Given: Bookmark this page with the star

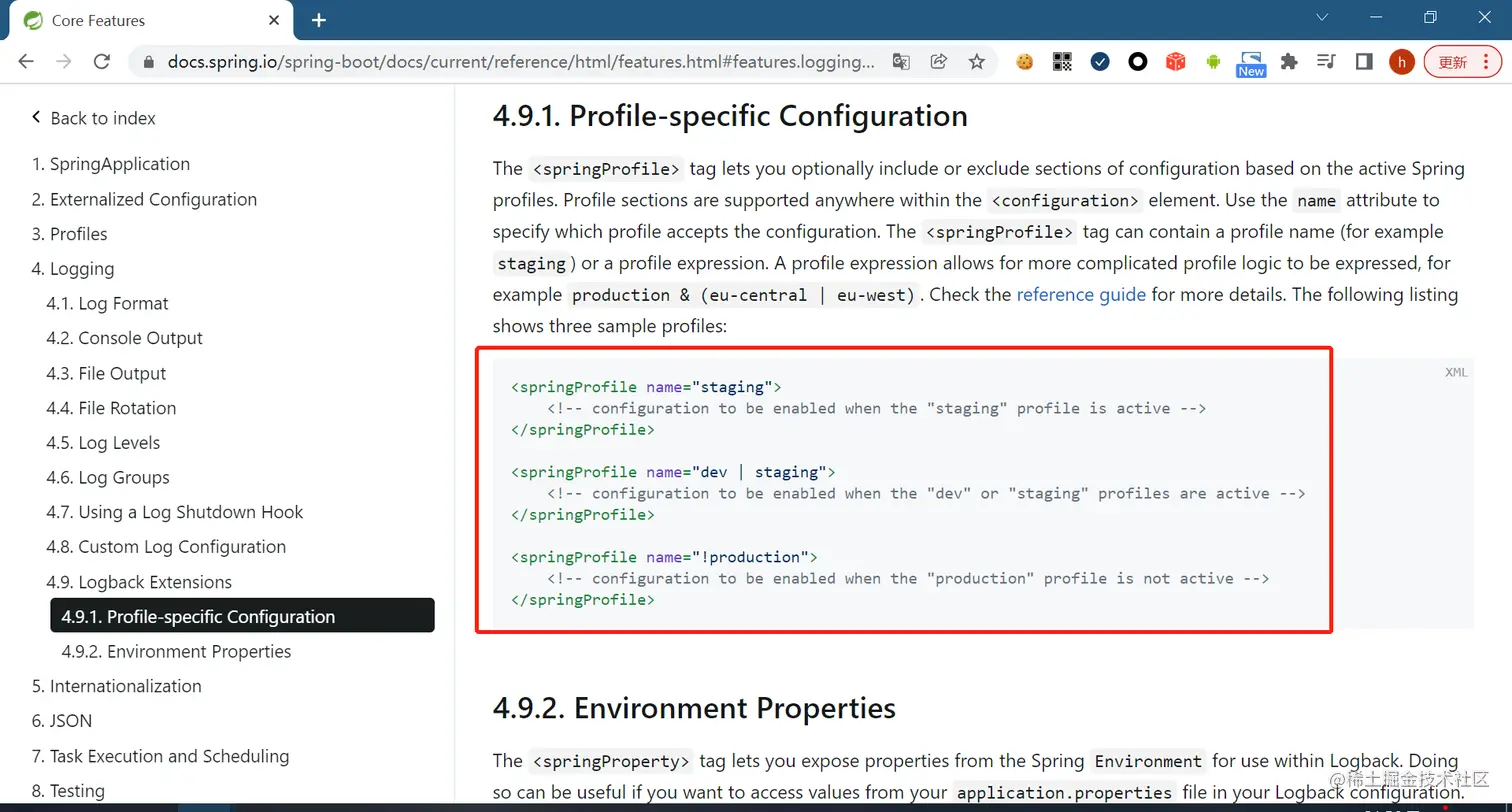Looking at the screenshot, I should [977, 62].
